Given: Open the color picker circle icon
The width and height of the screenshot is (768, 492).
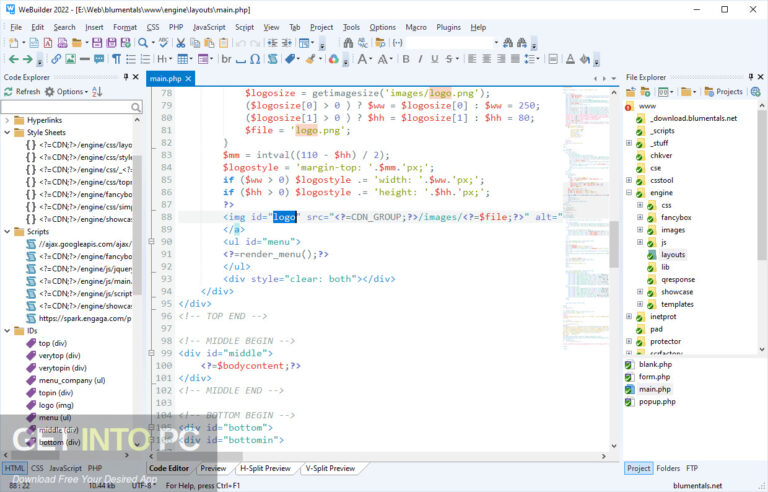Looking at the screenshot, I should 334,59.
